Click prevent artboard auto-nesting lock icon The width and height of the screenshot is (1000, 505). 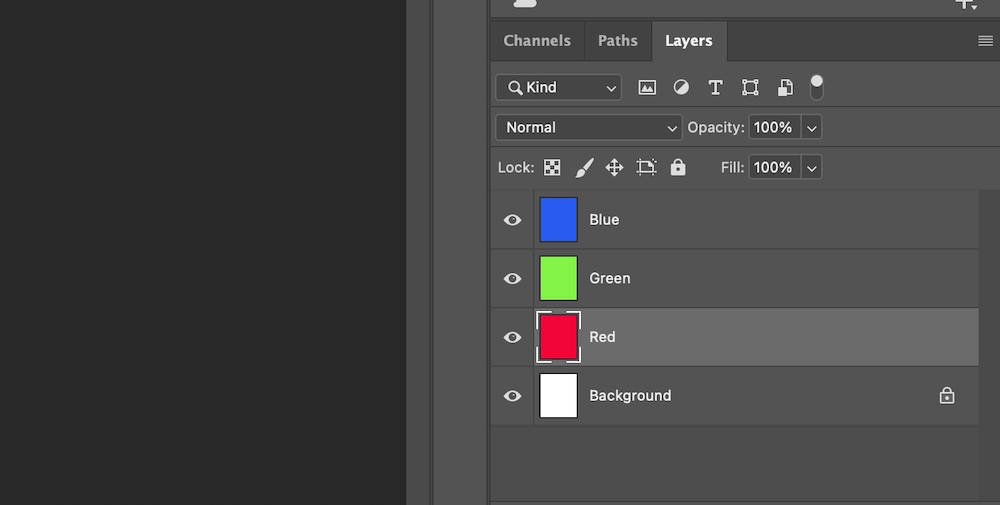click(646, 168)
